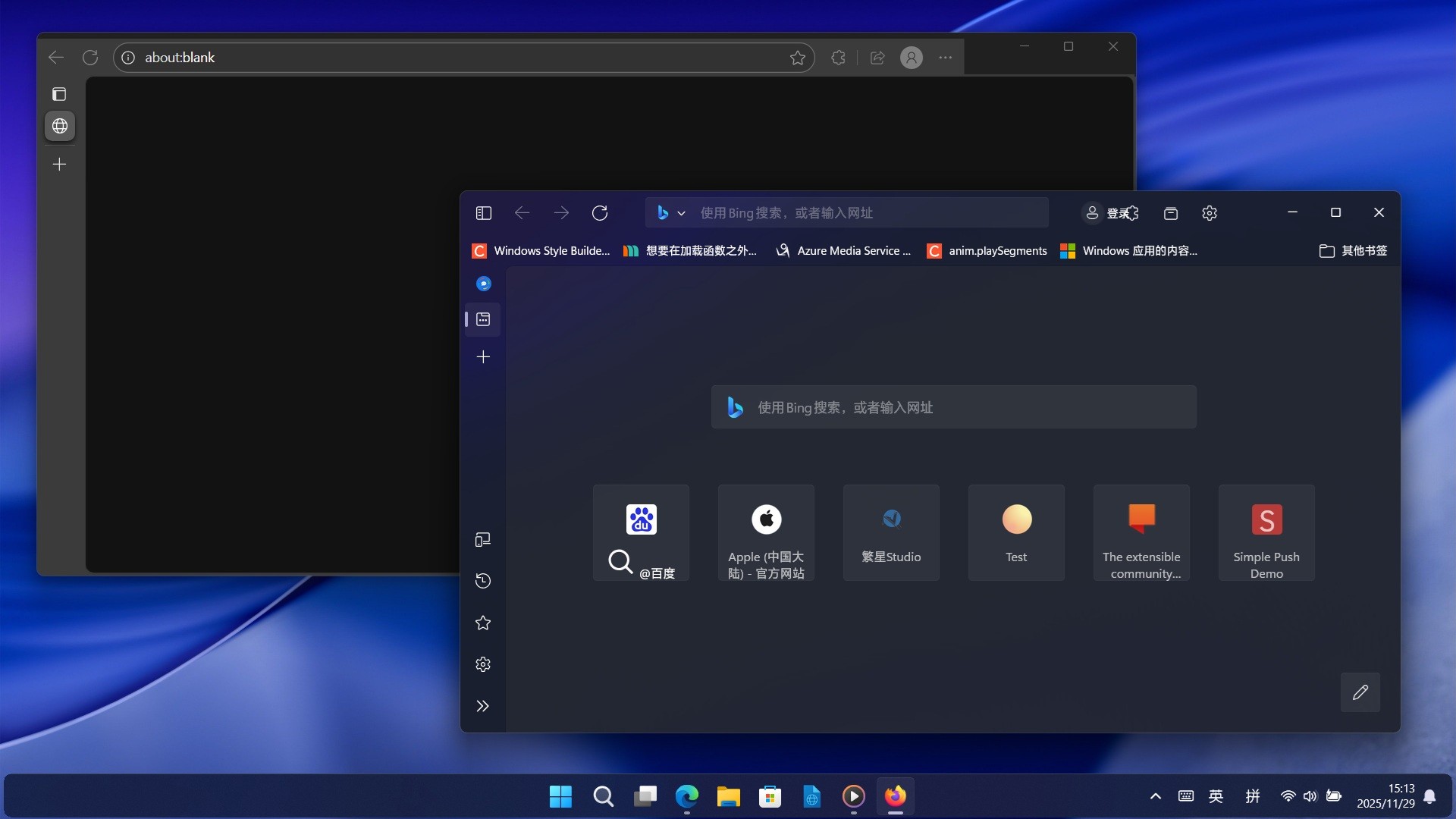
Task: Select the globe tab in back browser
Action: click(60, 126)
